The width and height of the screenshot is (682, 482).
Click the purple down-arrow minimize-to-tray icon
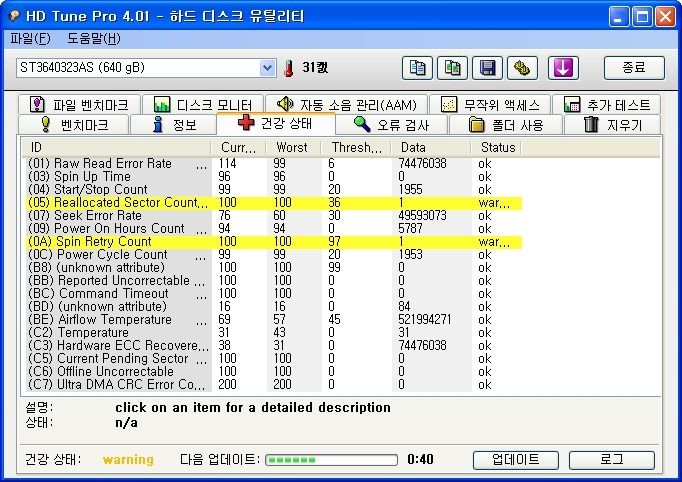(x=563, y=68)
